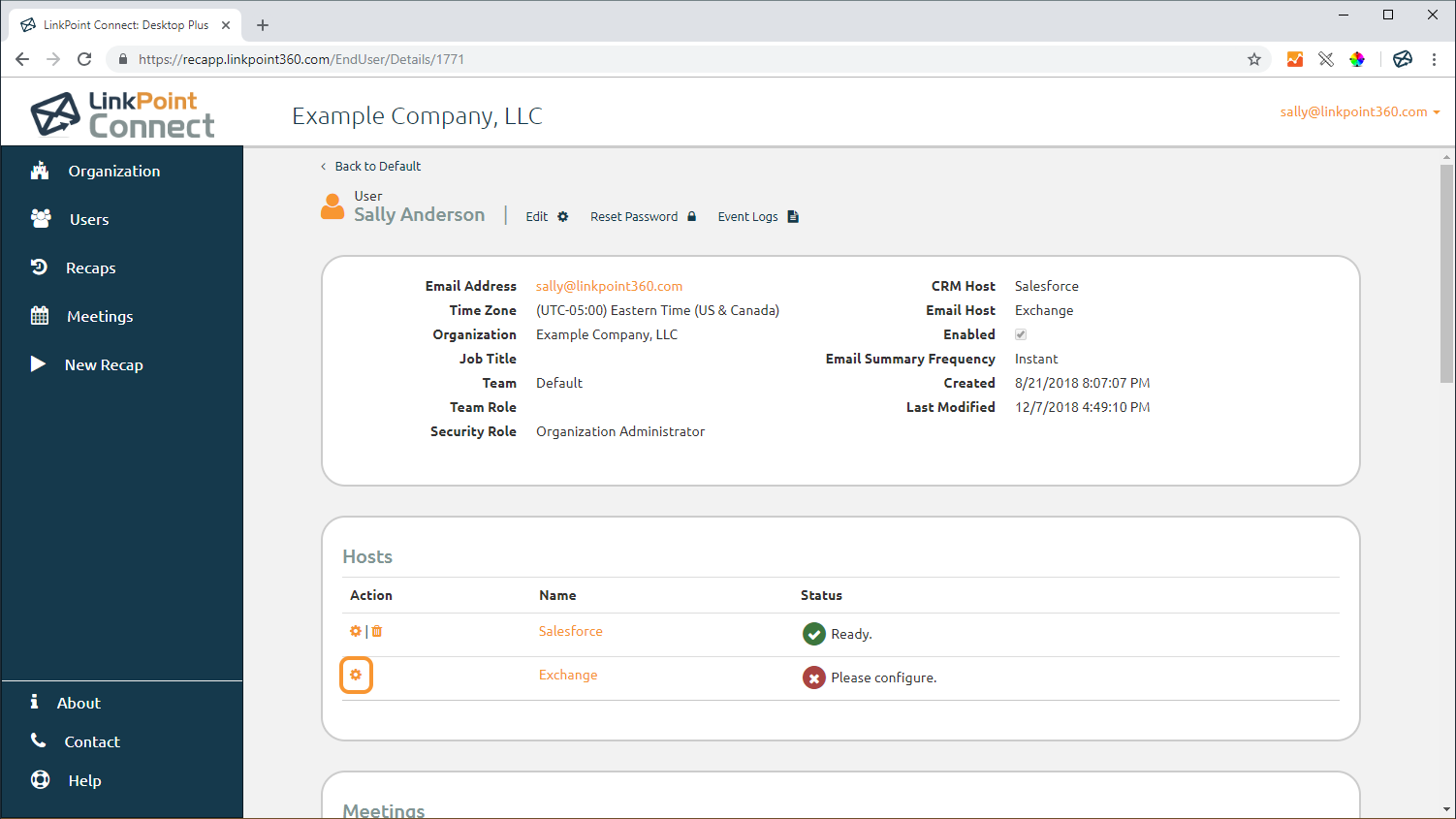Open the Event Logs link
The height and width of the screenshot is (819, 1456).
[x=747, y=217]
